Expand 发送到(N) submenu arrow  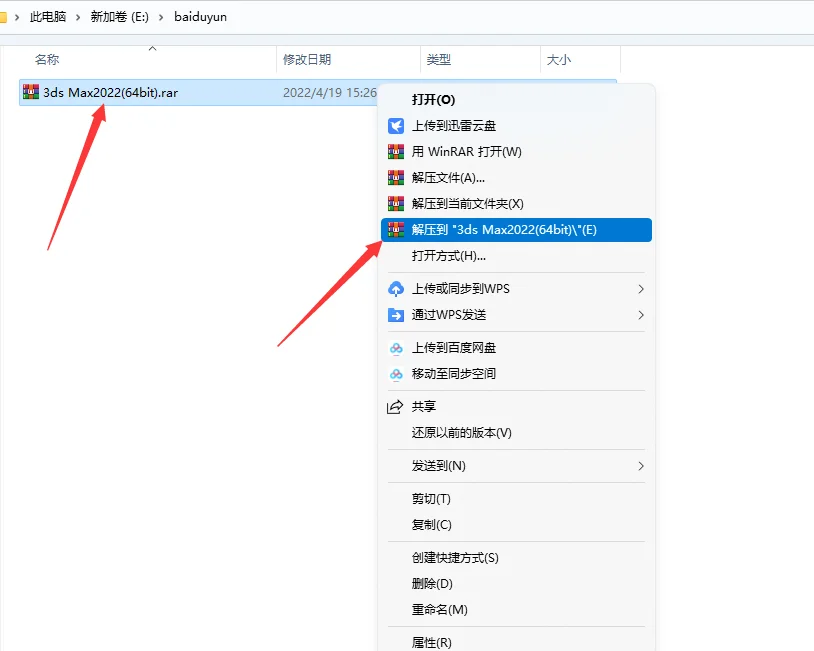click(641, 466)
